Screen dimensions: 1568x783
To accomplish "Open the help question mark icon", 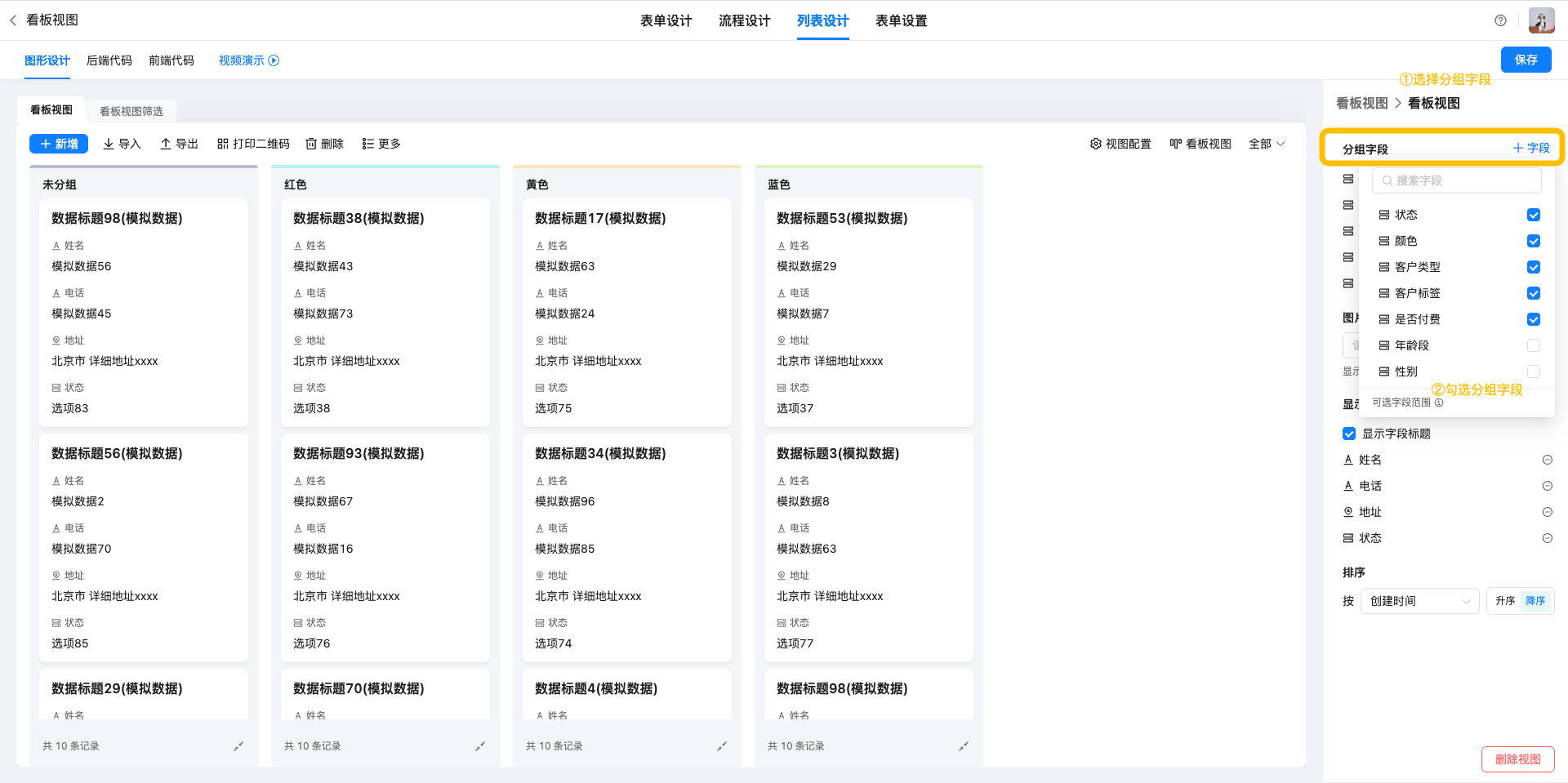I will pos(1500,20).
